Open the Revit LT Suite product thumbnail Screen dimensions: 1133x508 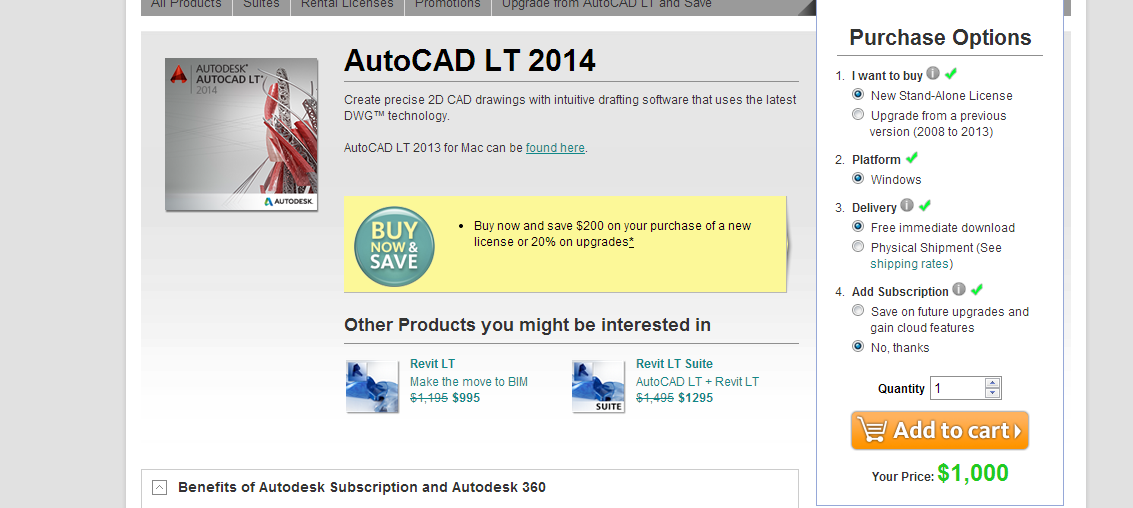(x=598, y=387)
